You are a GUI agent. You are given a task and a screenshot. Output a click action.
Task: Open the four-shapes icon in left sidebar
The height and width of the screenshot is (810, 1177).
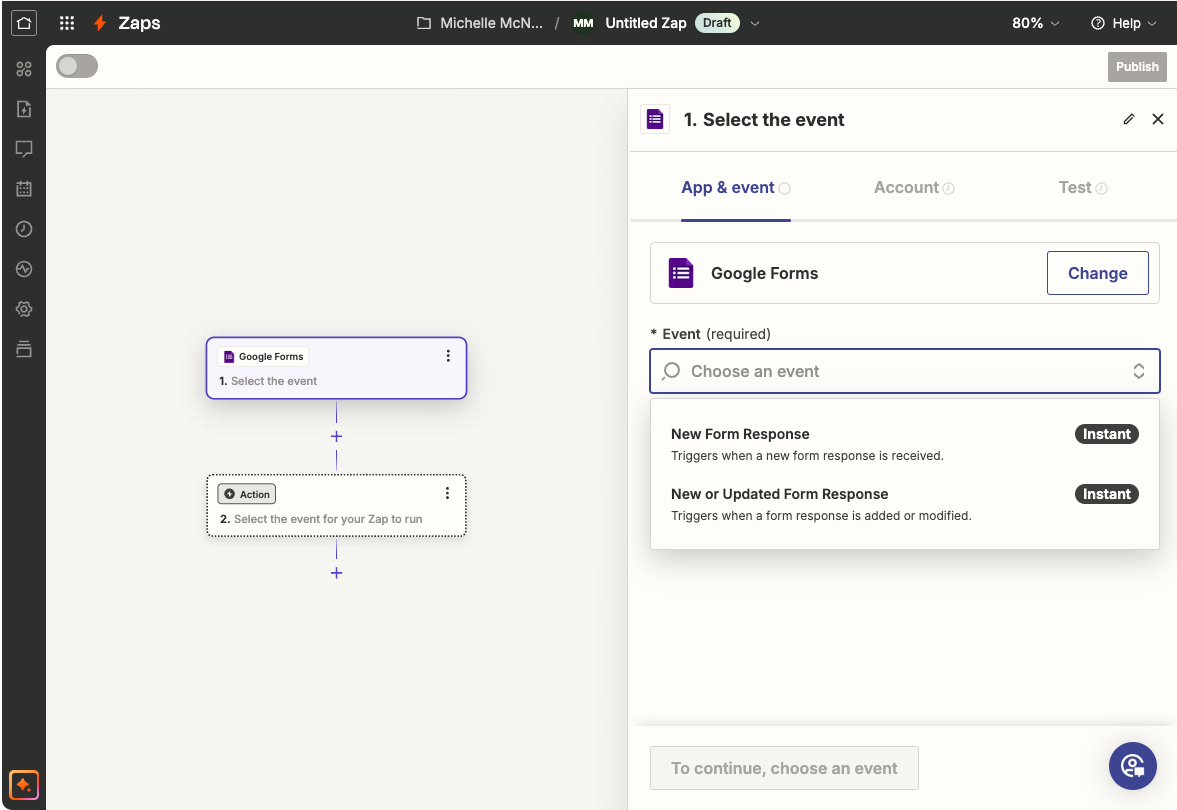24,69
